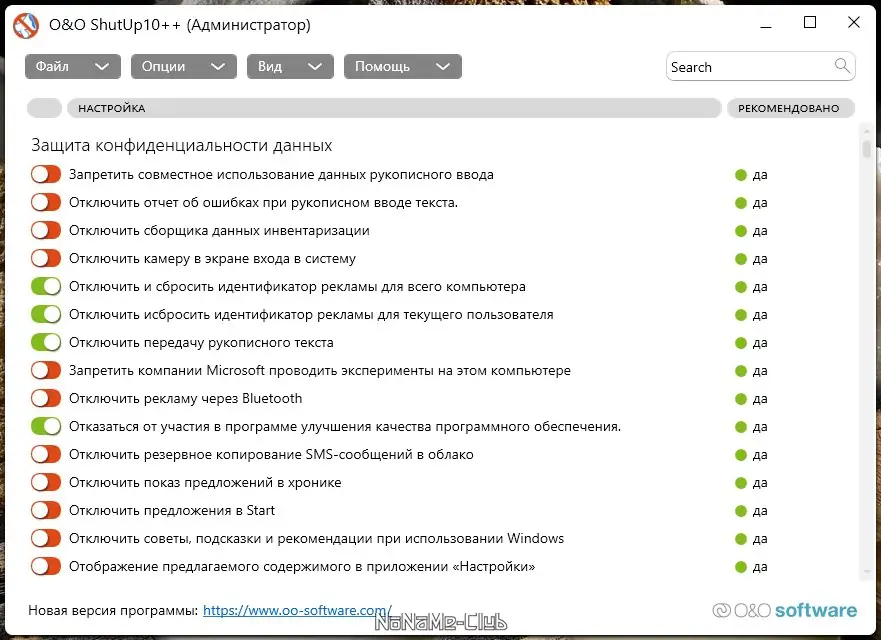Enable toggle for blocking handwriting data sharing
Image resolution: width=881 pixels, height=640 pixels.
45,174
